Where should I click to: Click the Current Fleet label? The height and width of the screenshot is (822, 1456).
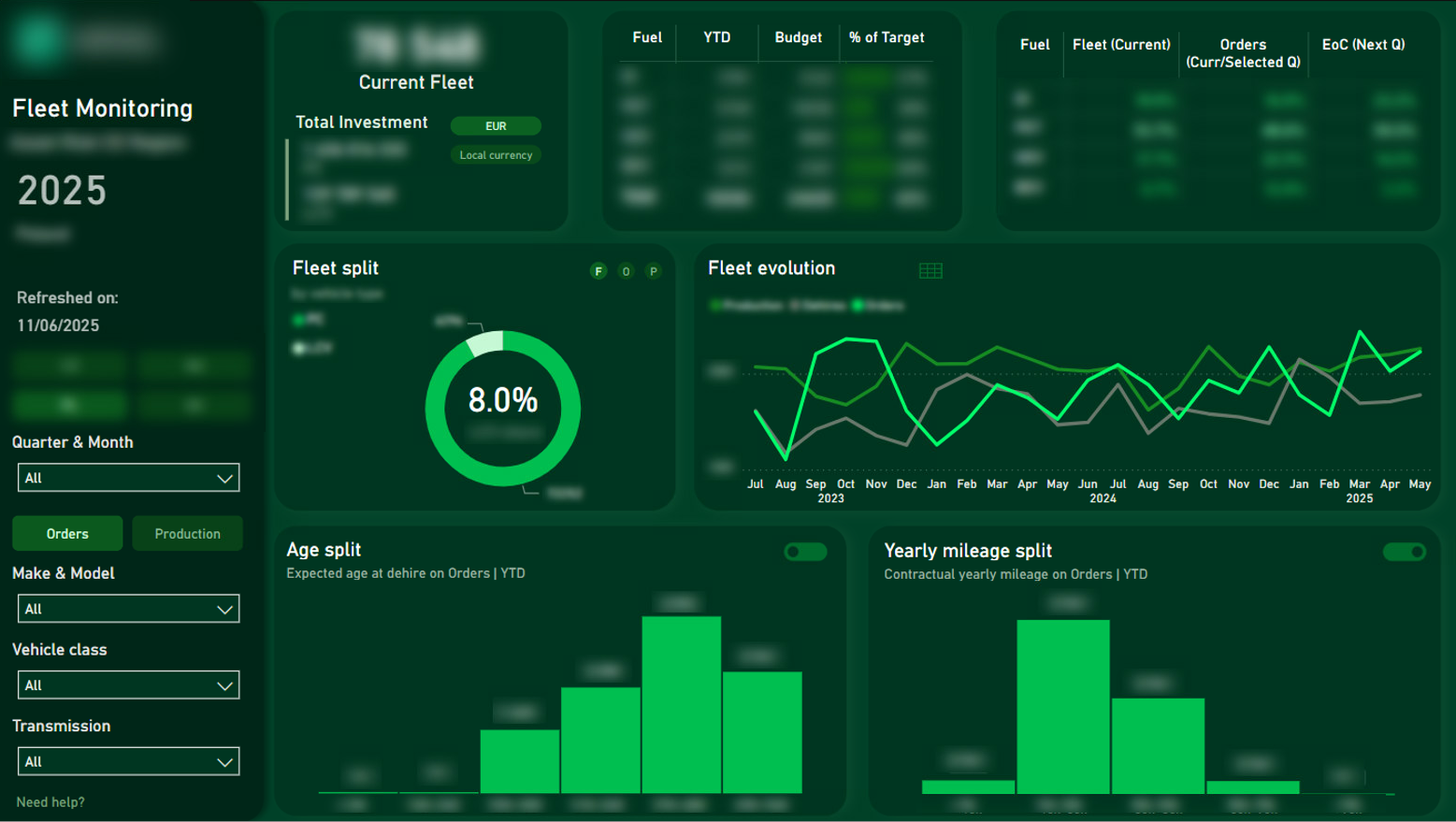tap(416, 82)
